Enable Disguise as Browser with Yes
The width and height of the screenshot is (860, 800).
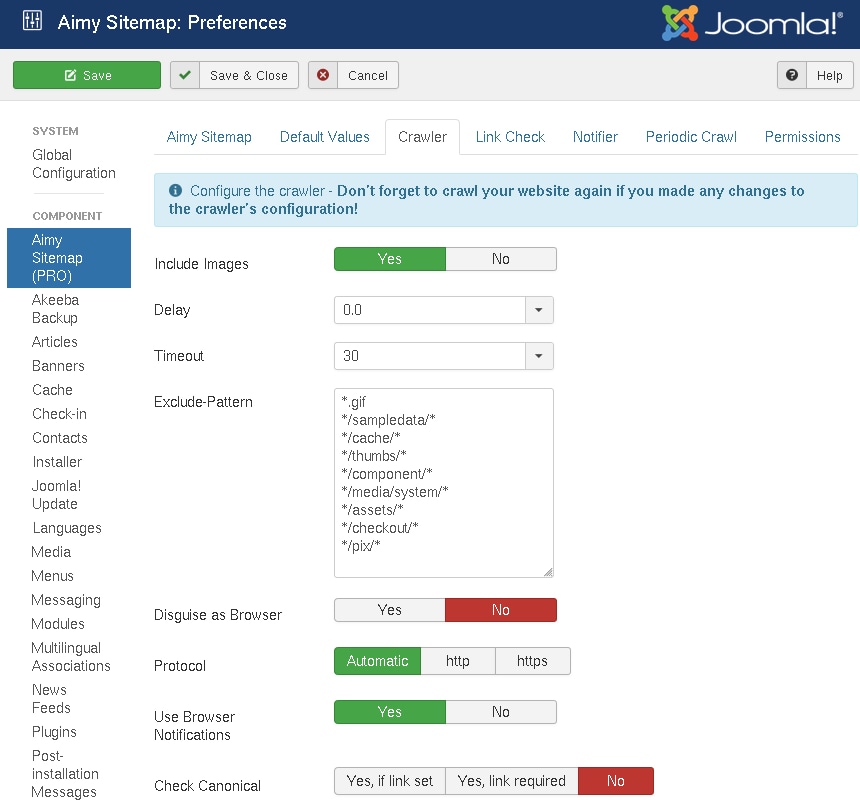coord(389,610)
